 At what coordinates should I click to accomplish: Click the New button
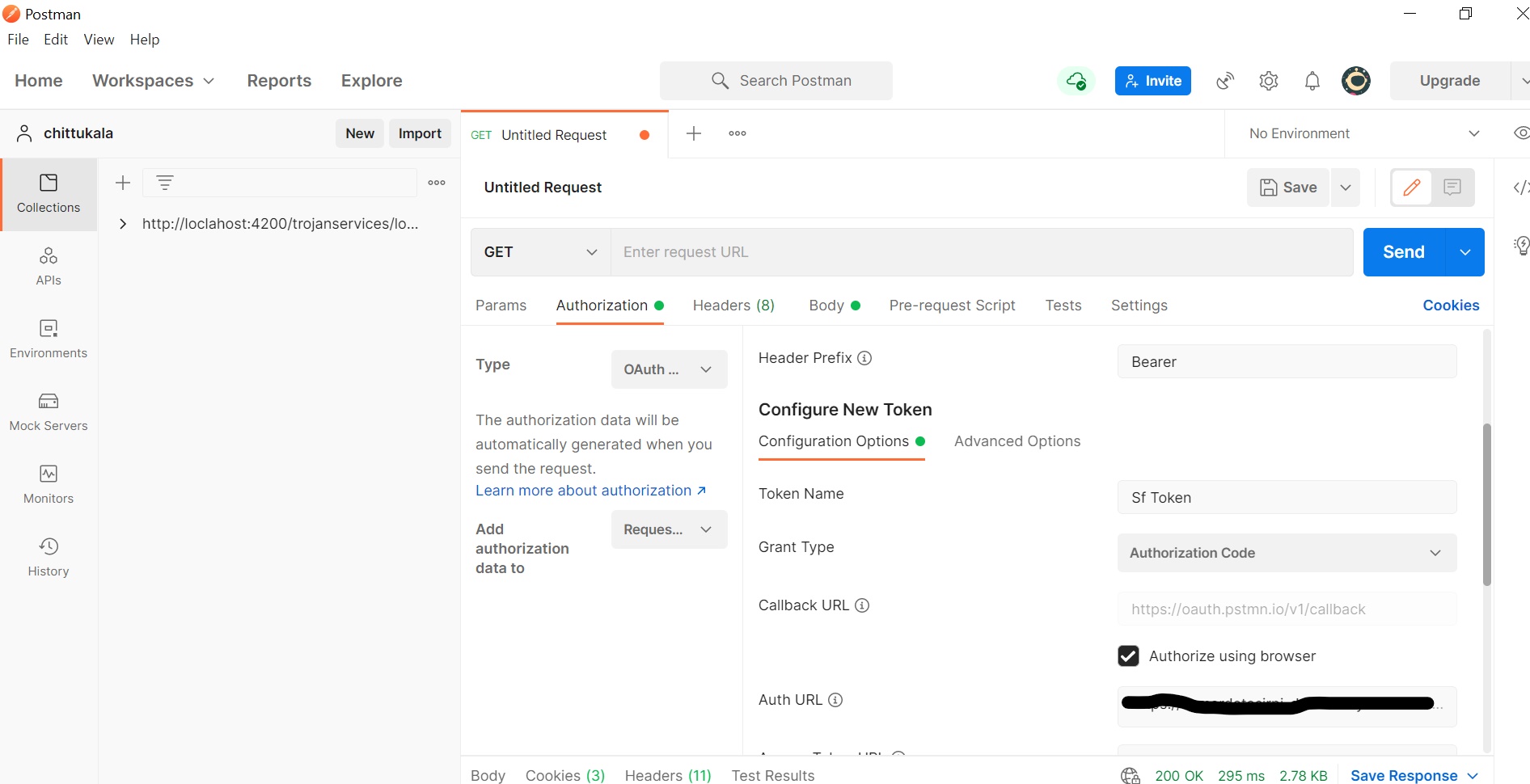coord(360,133)
